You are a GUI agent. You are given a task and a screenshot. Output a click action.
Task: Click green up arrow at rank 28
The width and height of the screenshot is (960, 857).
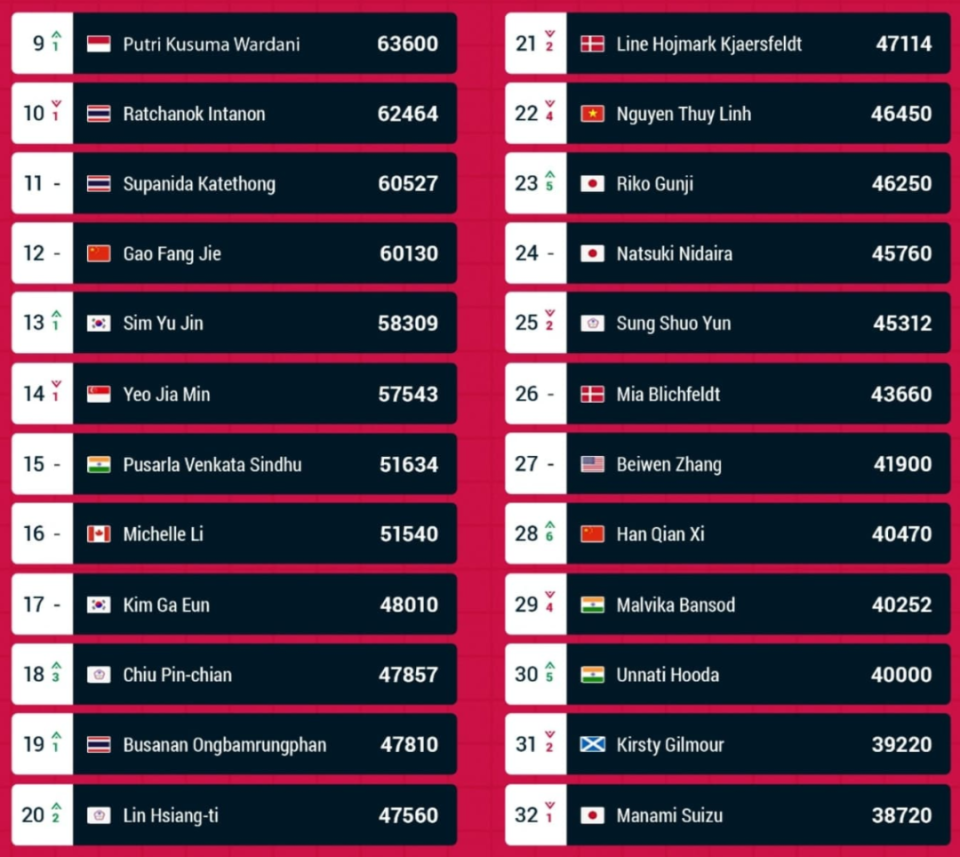550,525
